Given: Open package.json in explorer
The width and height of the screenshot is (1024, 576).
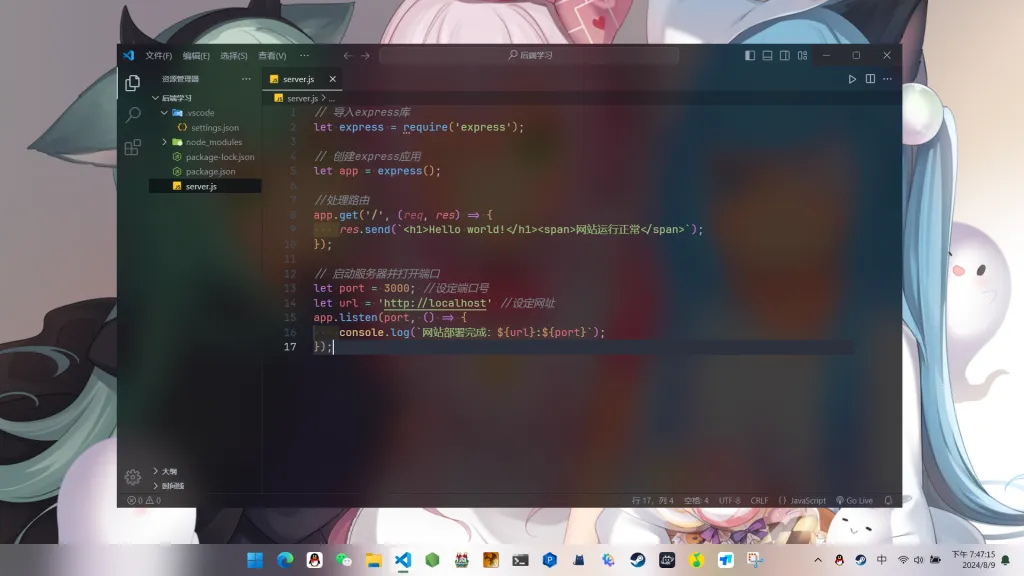Looking at the screenshot, I should coord(210,172).
